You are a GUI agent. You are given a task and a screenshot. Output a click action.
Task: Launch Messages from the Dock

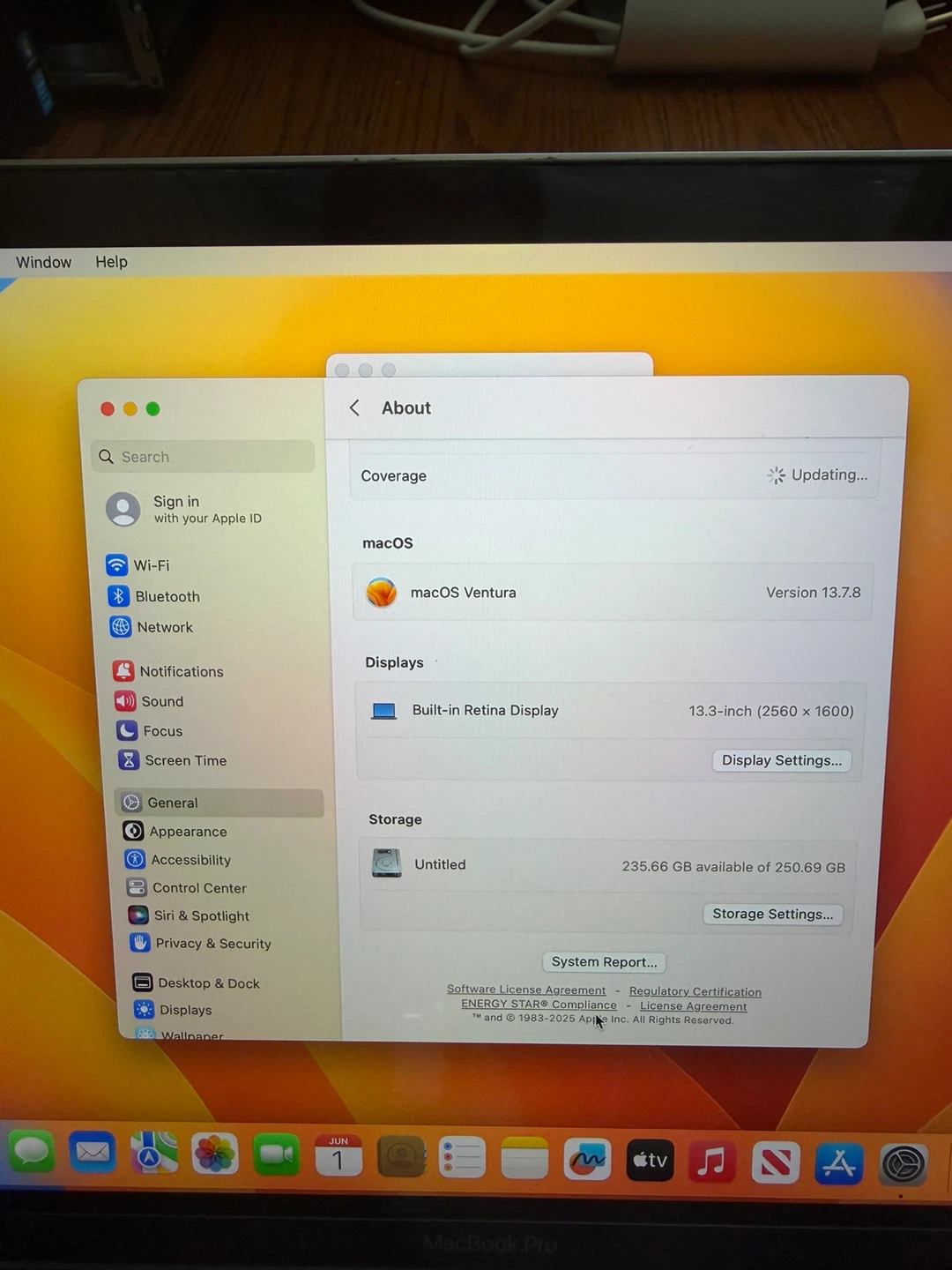pyautogui.click(x=32, y=1153)
